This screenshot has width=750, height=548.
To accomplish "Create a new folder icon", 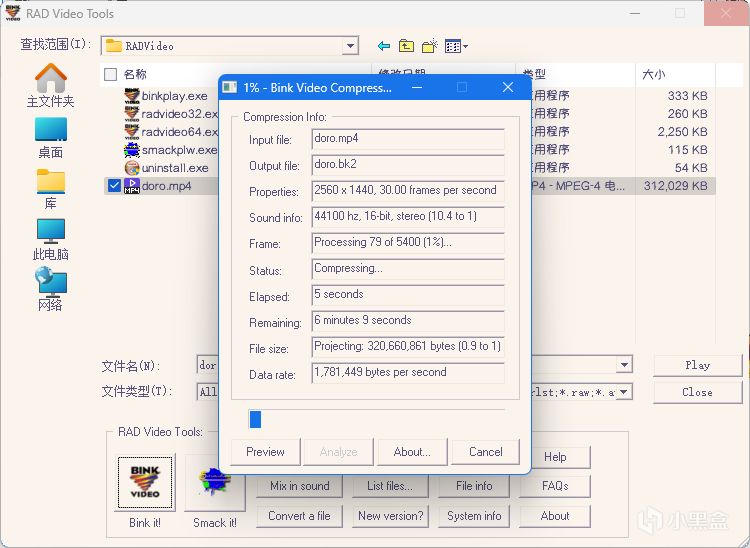I will coord(430,46).
